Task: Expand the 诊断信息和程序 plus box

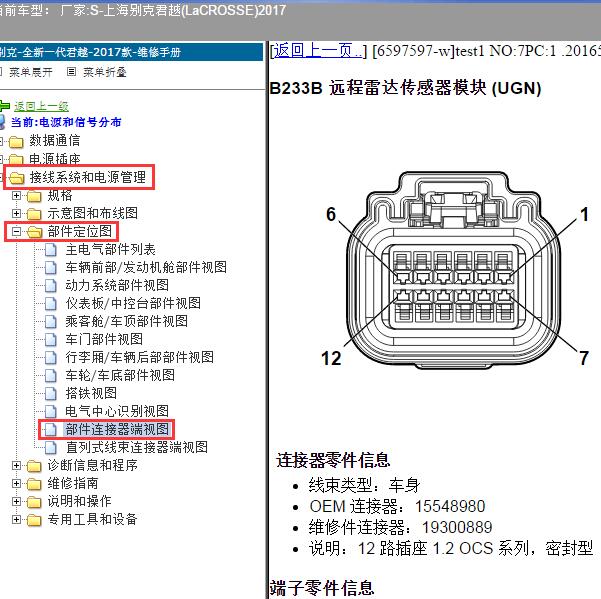Action: tap(16, 465)
